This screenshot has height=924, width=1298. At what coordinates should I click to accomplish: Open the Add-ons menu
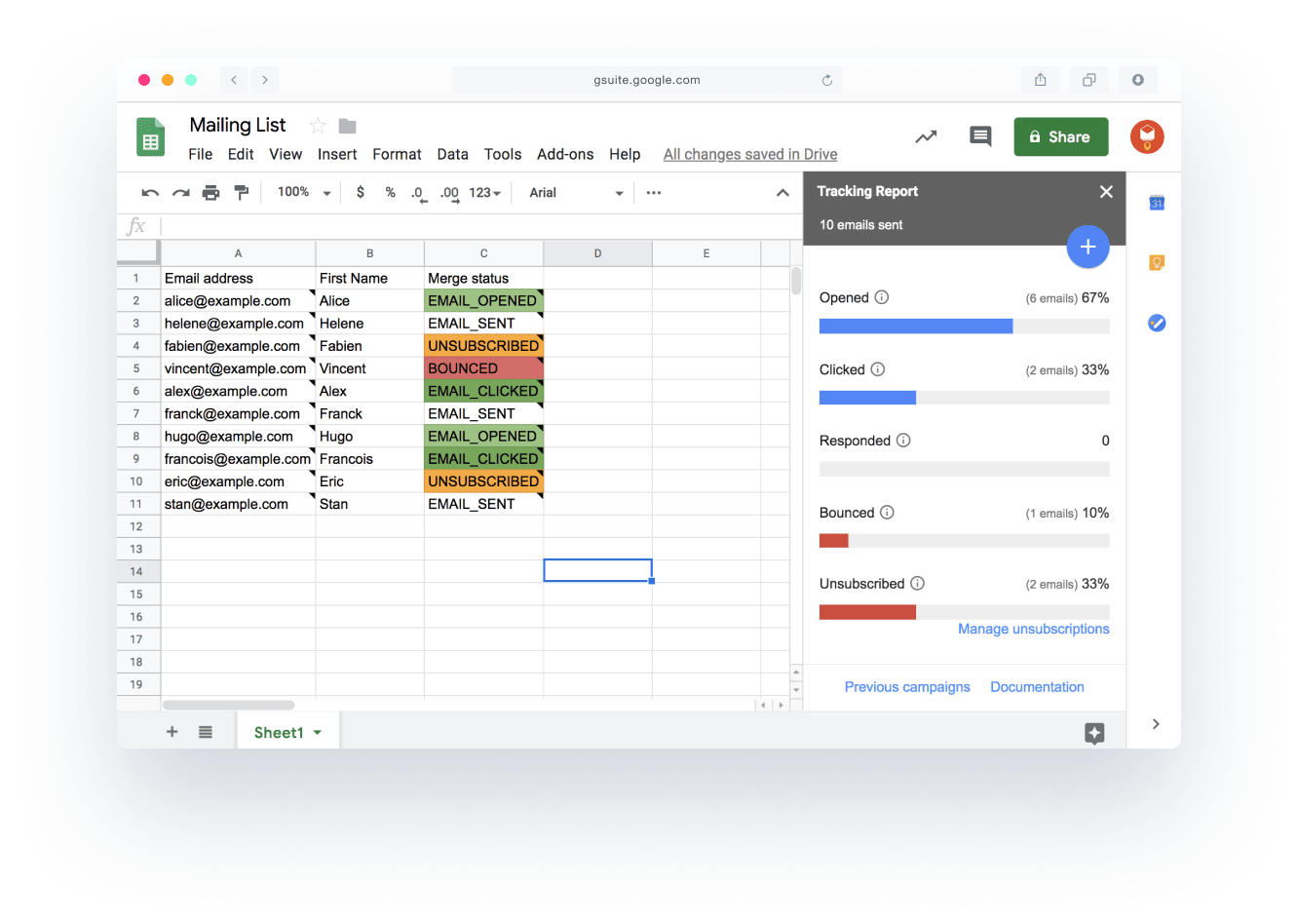click(565, 154)
